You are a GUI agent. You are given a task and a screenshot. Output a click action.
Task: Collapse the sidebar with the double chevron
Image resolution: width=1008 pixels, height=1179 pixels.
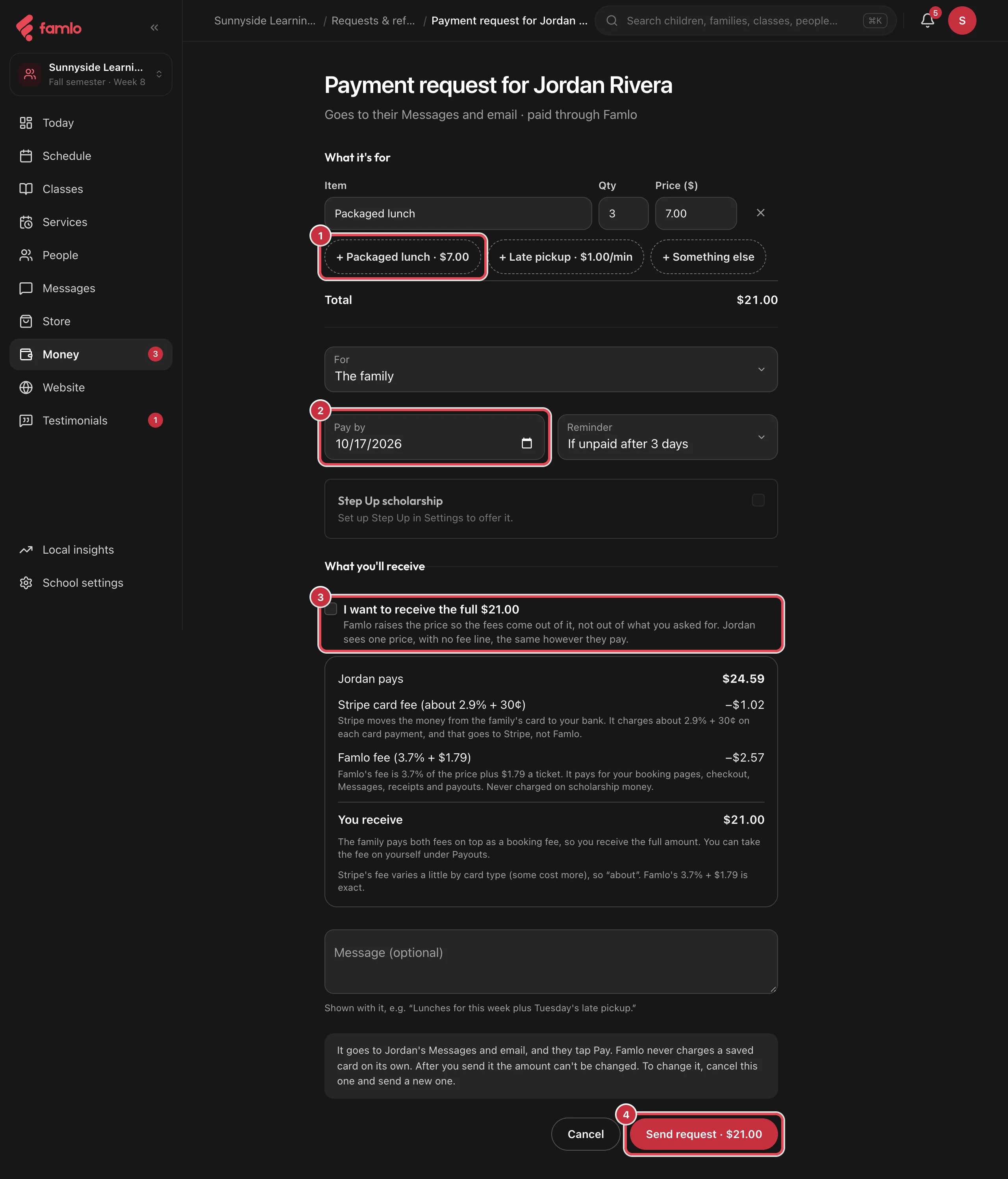(x=154, y=27)
